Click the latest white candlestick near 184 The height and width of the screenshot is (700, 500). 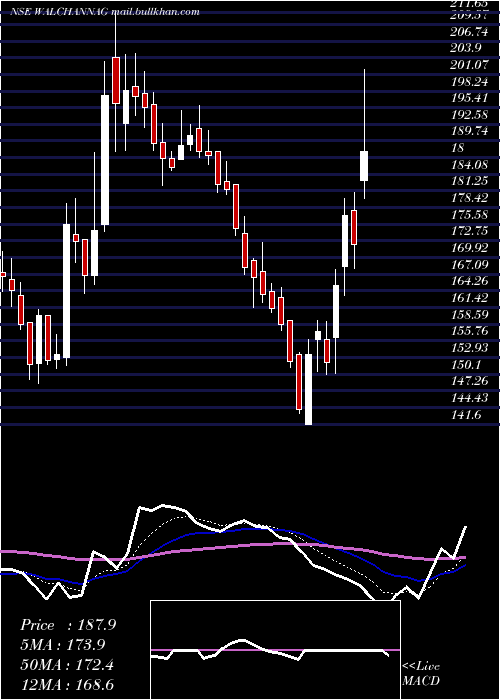[x=364, y=166]
